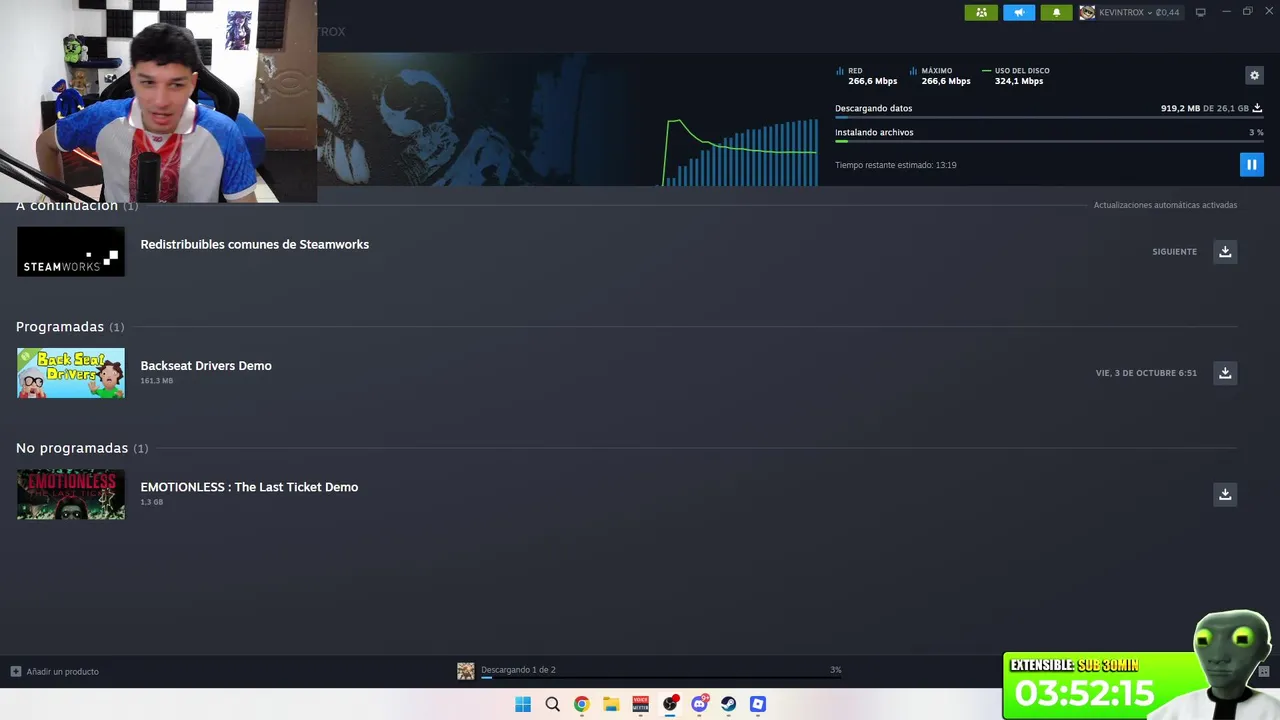This screenshot has height=720, width=1280.
Task: Open OBS Studio from the taskbar
Action: click(670, 704)
